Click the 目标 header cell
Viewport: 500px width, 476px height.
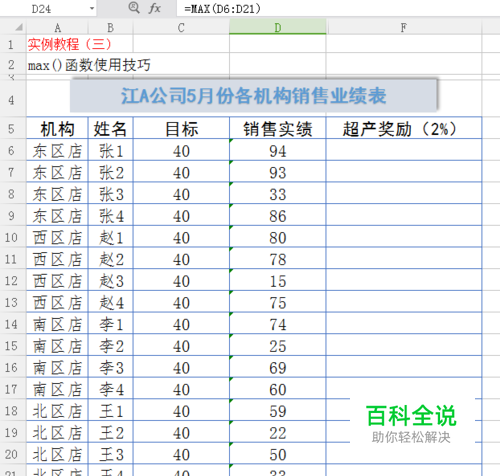point(181,128)
